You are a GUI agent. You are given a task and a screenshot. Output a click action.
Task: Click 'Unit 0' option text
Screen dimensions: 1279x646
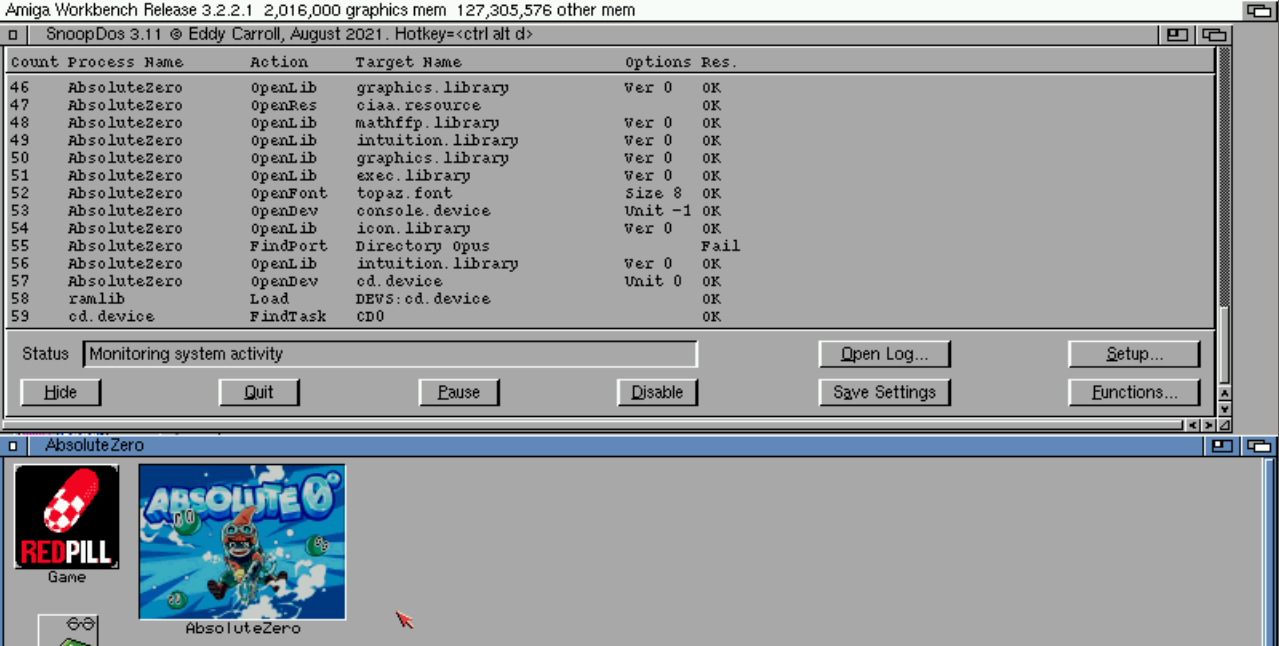pos(653,282)
